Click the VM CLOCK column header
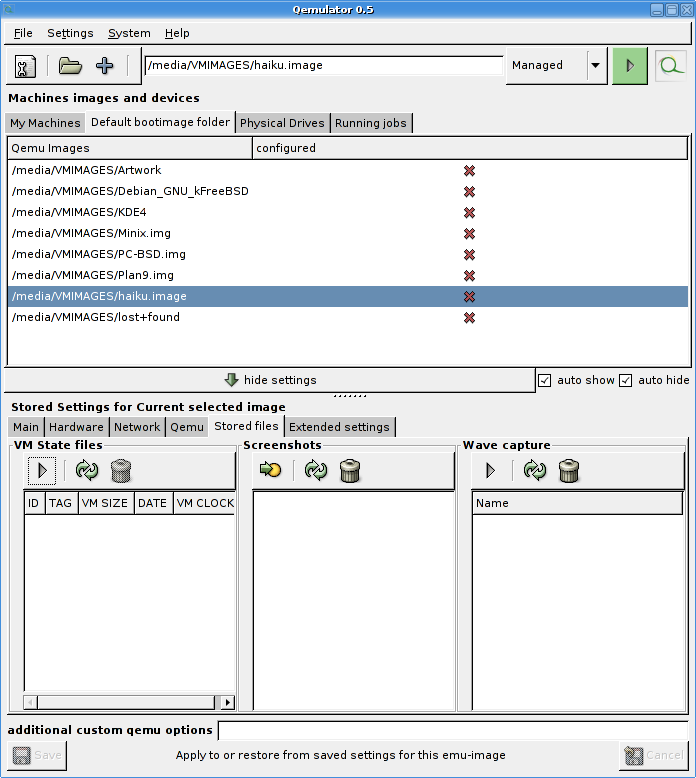 [204, 503]
